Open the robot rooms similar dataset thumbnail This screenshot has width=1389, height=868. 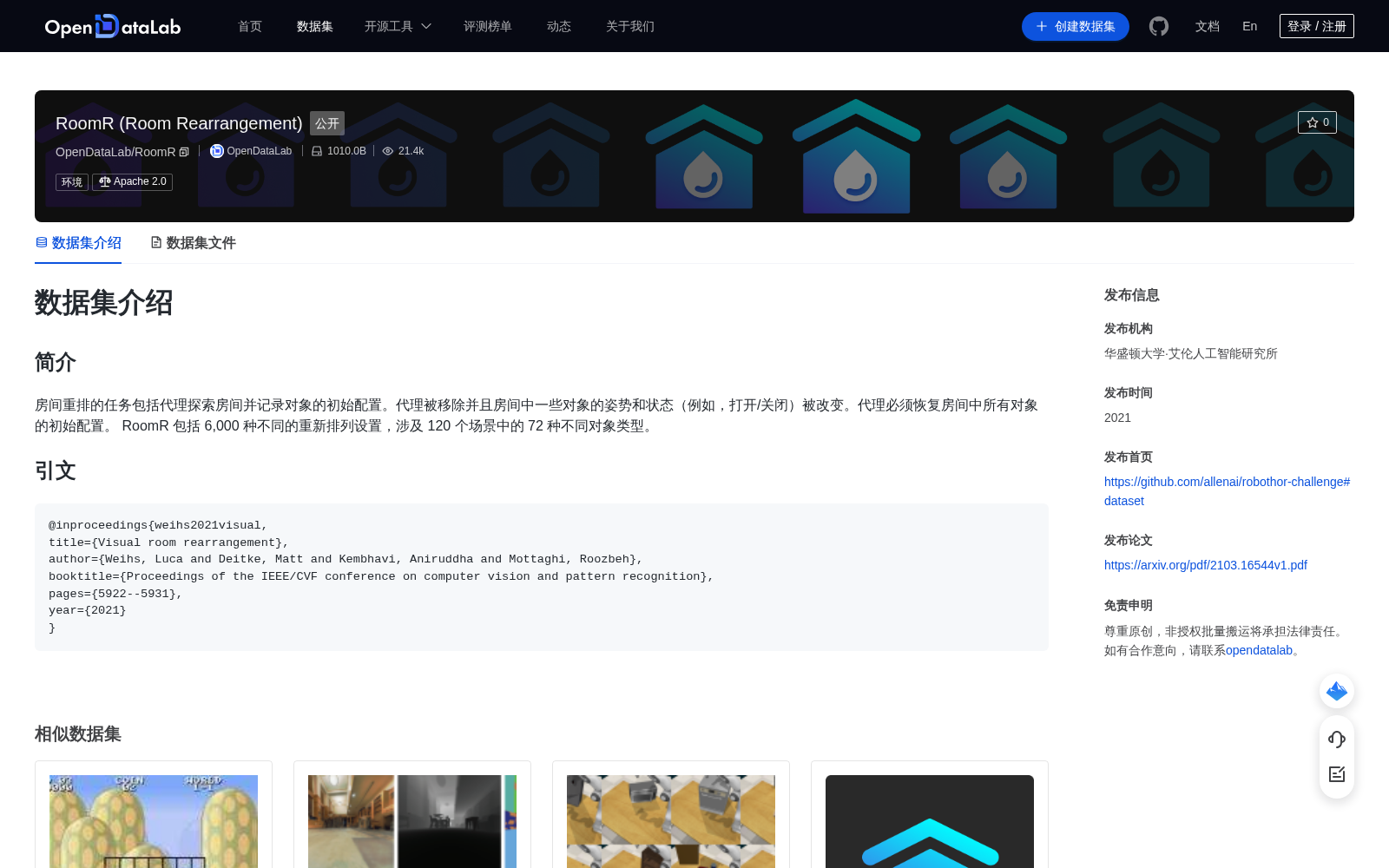point(671,821)
